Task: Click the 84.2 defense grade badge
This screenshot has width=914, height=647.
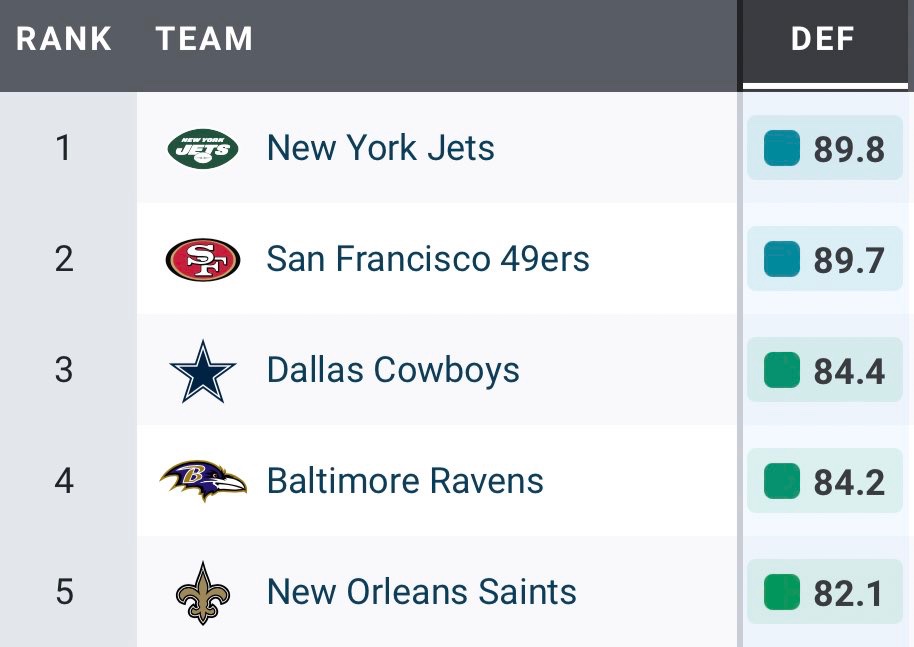Action: coord(825,481)
